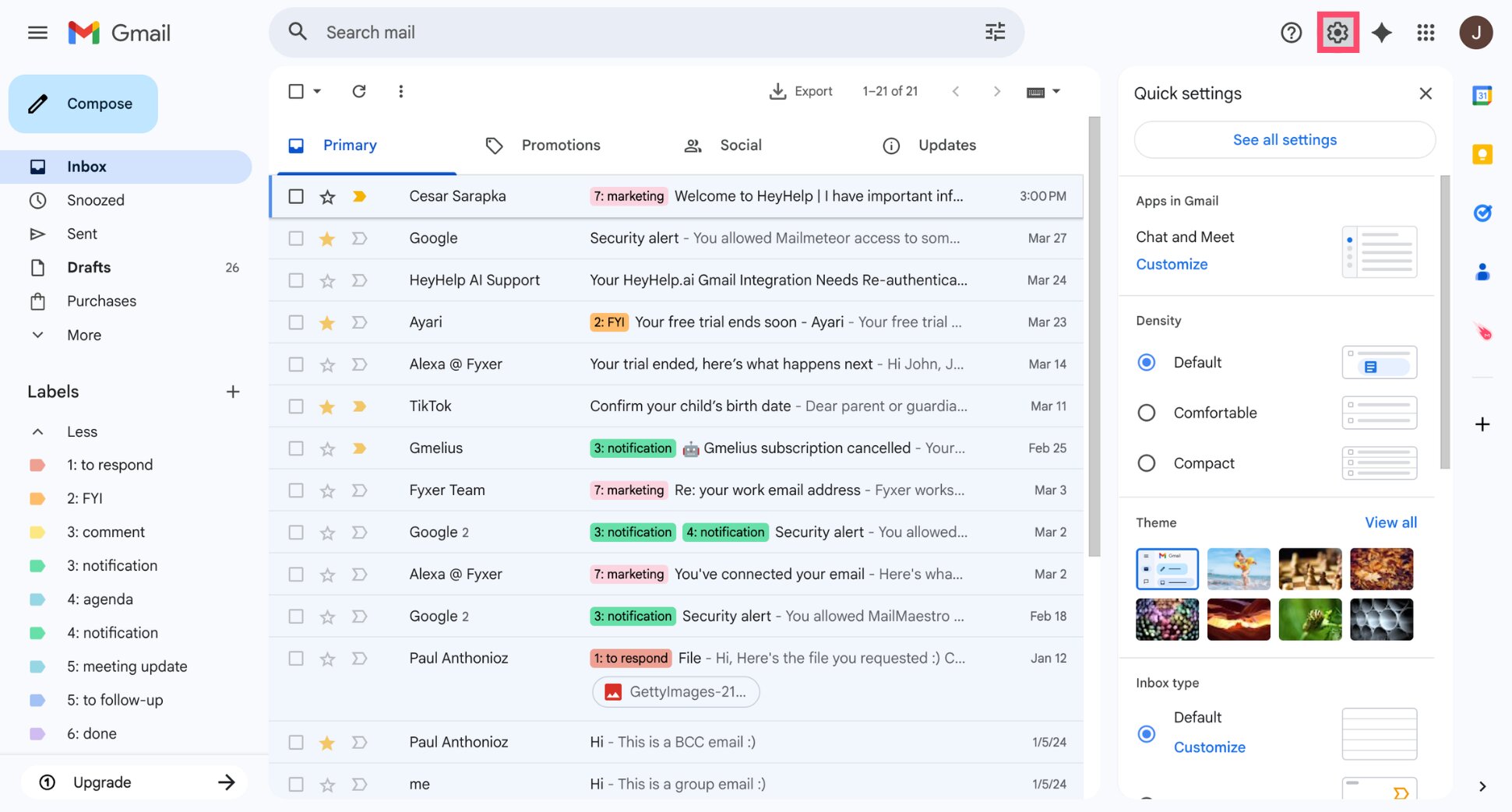Select Default density option

click(1146, 362)
